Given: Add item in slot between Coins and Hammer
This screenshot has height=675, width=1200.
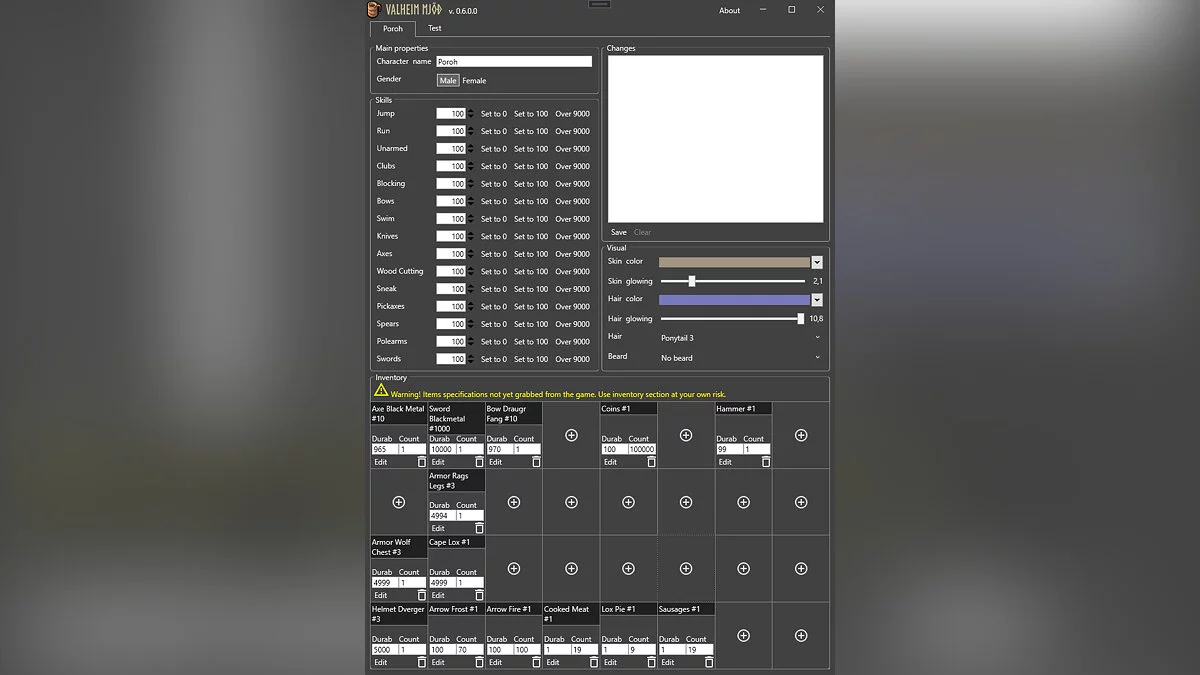Looking at the screenshot, I should click(686, 435).
